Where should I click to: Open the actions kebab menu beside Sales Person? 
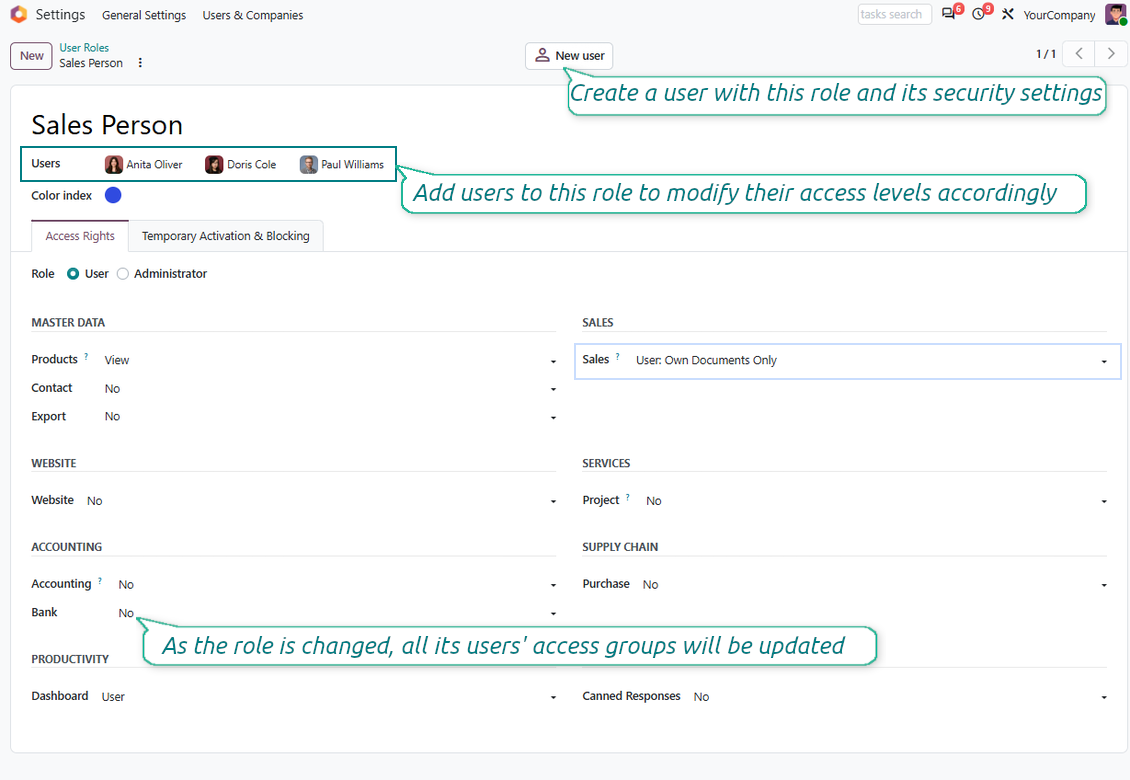[x=140, y=63]
